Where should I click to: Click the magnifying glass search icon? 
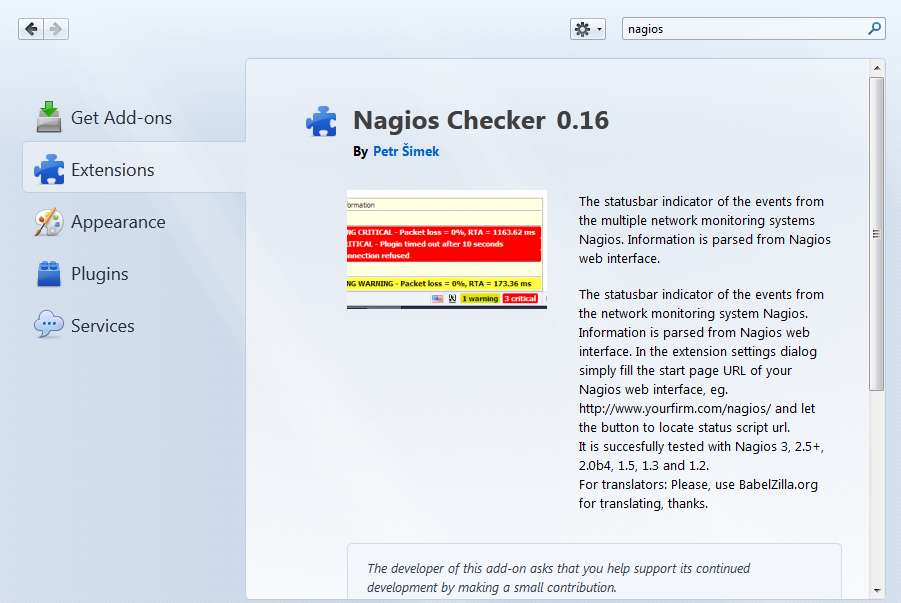[x=874, y=29]
